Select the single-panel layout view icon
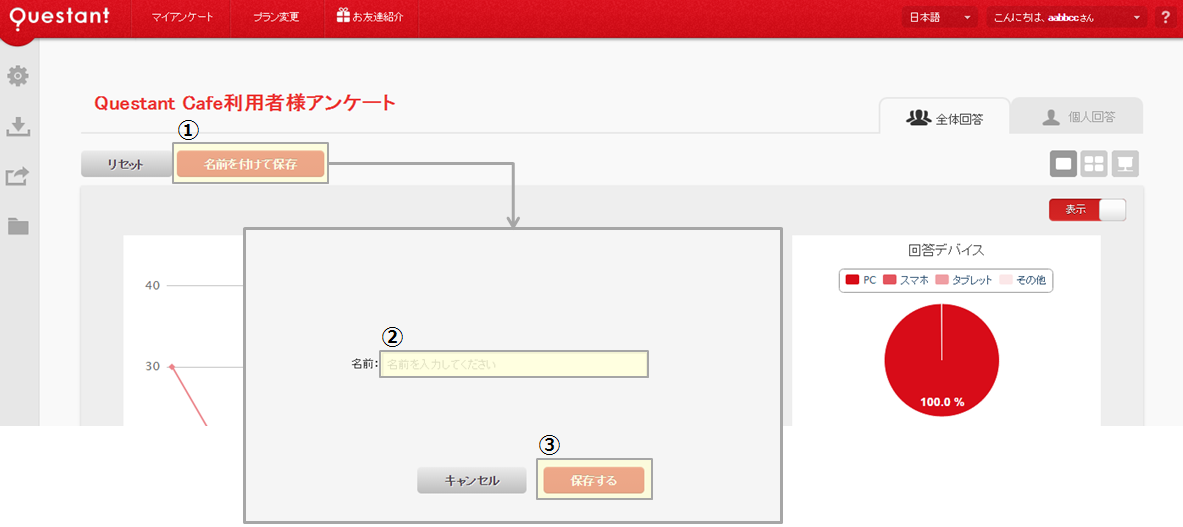This screenshot has height=527, width=1183. coord(1063,164)
